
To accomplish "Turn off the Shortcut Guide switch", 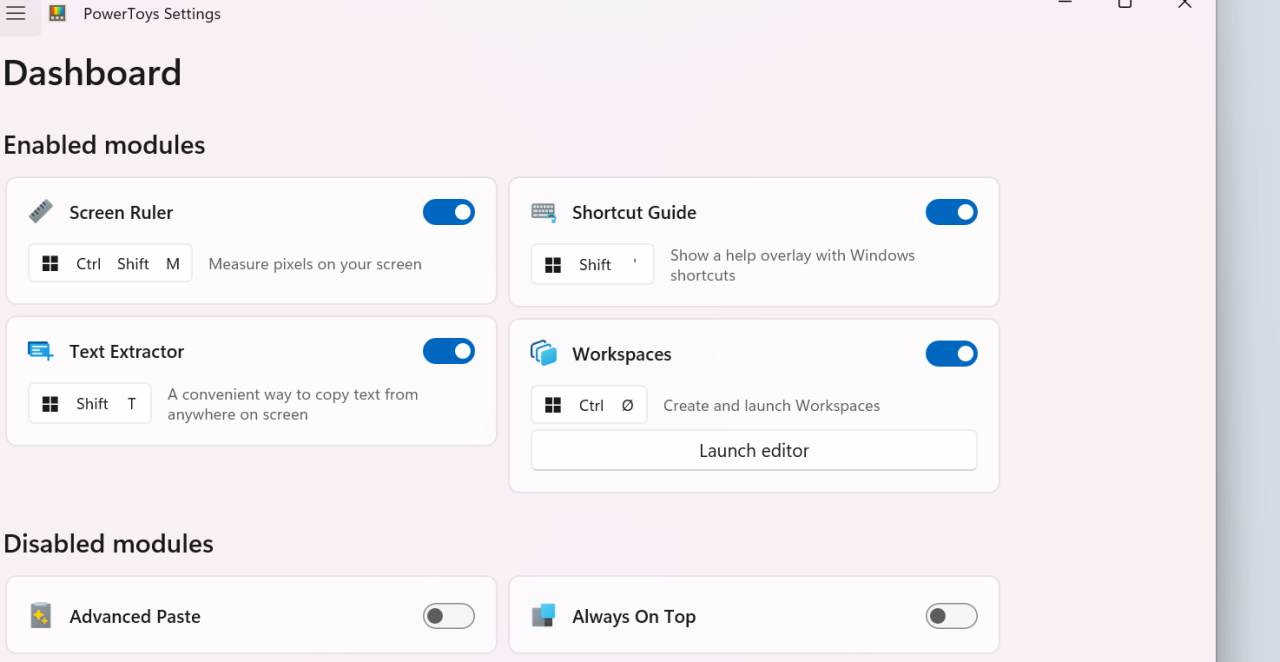I will [951, 212].
